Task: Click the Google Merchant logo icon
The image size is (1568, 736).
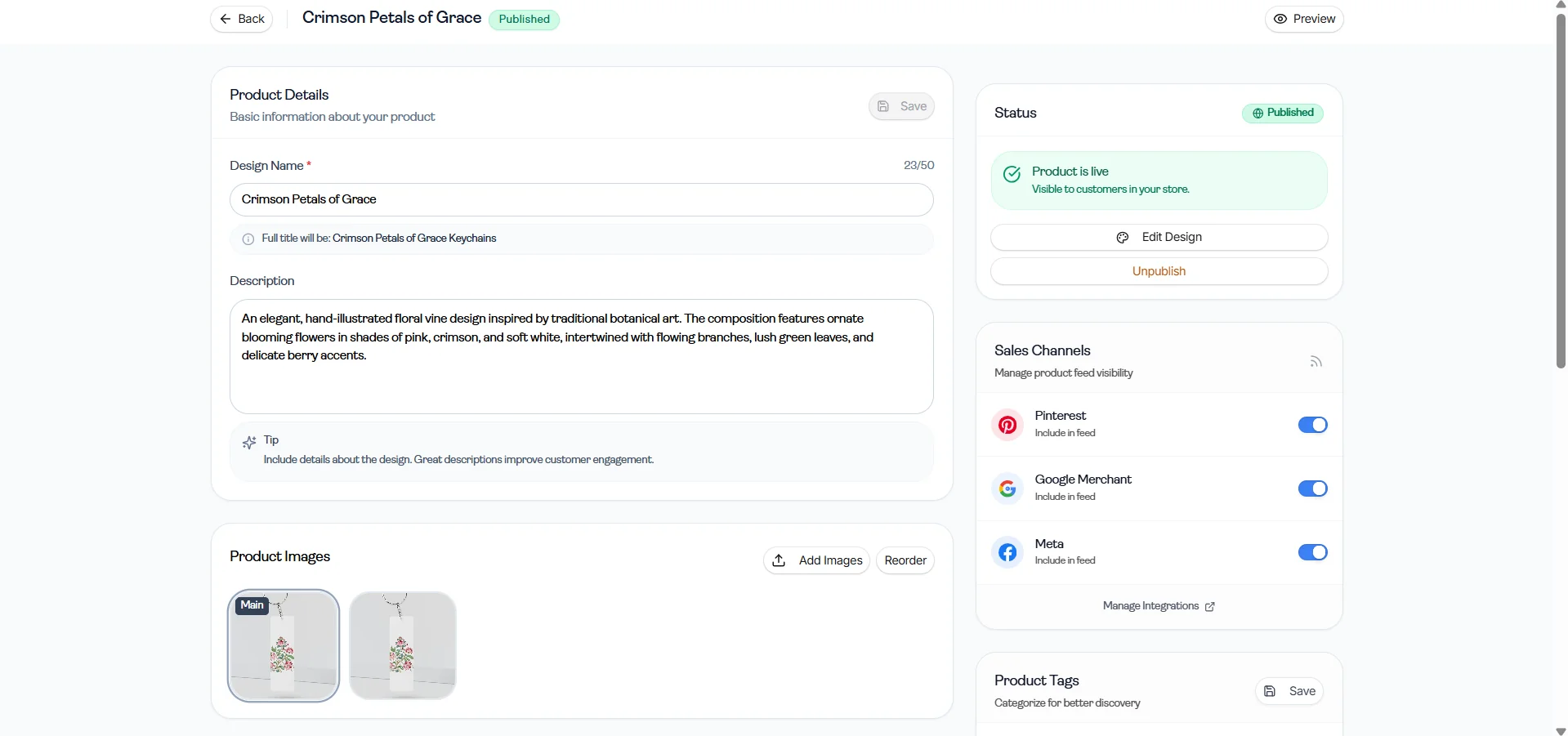Action: pyautogui.click(x=1007, y=488)
